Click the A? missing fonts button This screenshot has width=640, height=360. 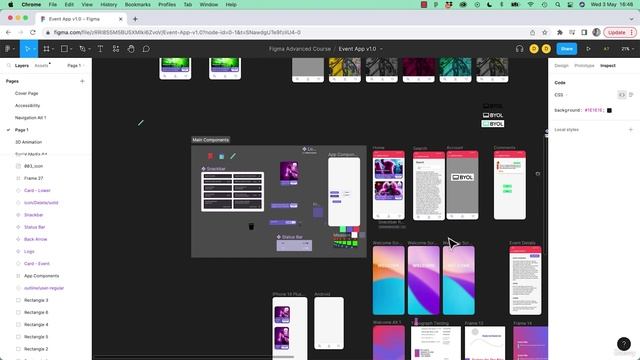pos(606,49)
